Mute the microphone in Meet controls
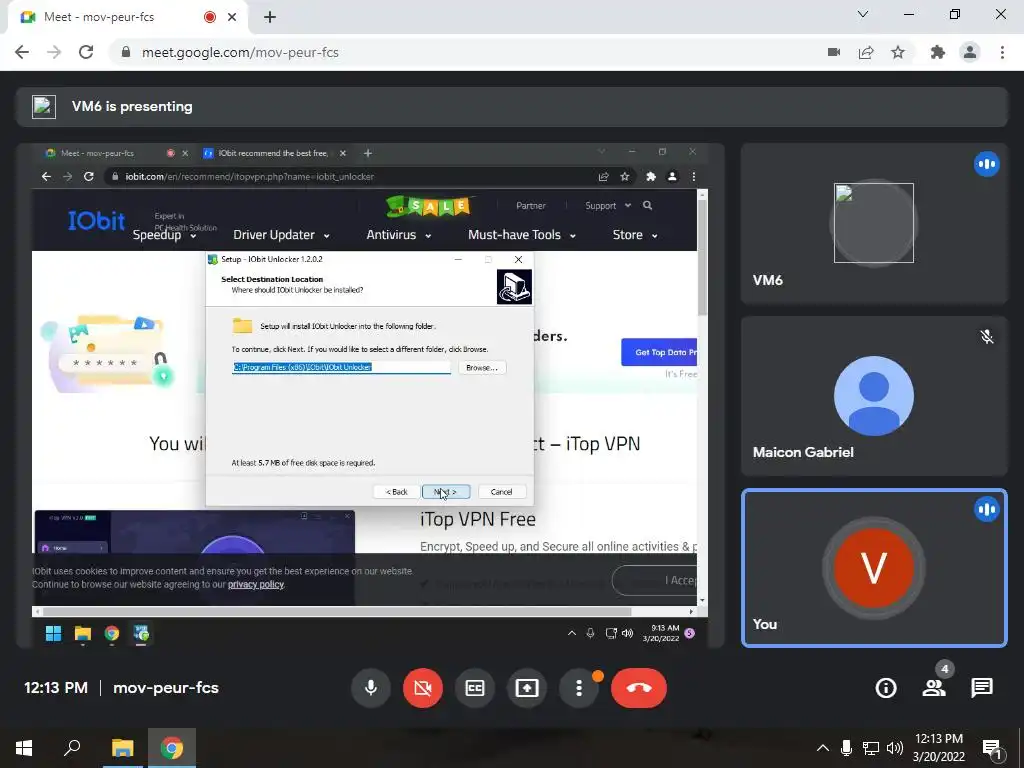 coord(371,688)
